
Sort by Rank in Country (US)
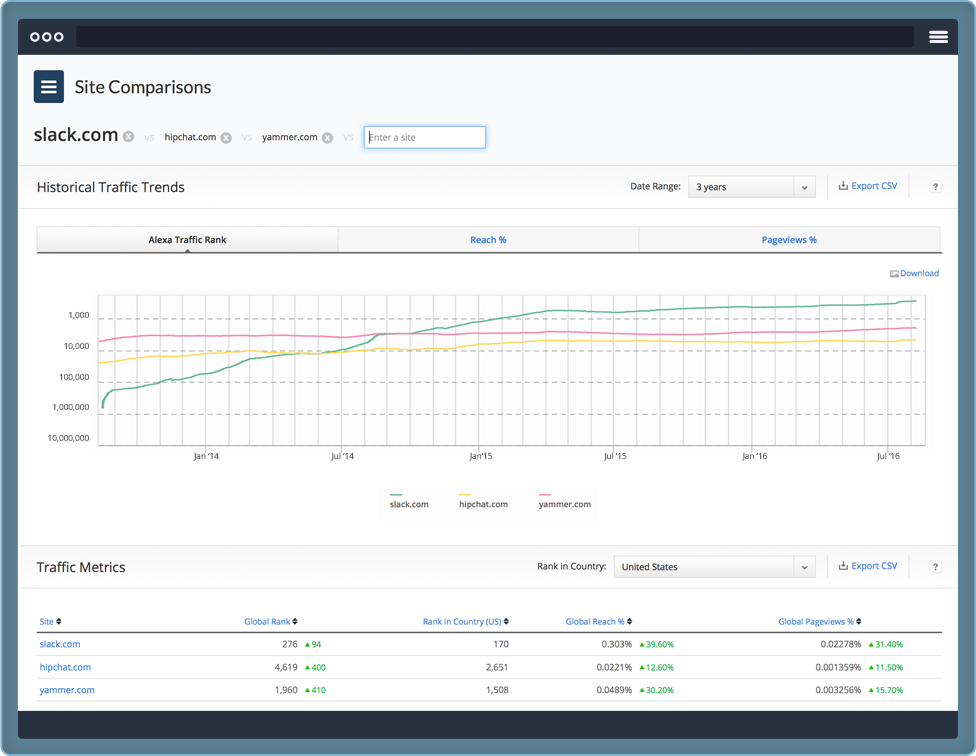tap(466, 622)
